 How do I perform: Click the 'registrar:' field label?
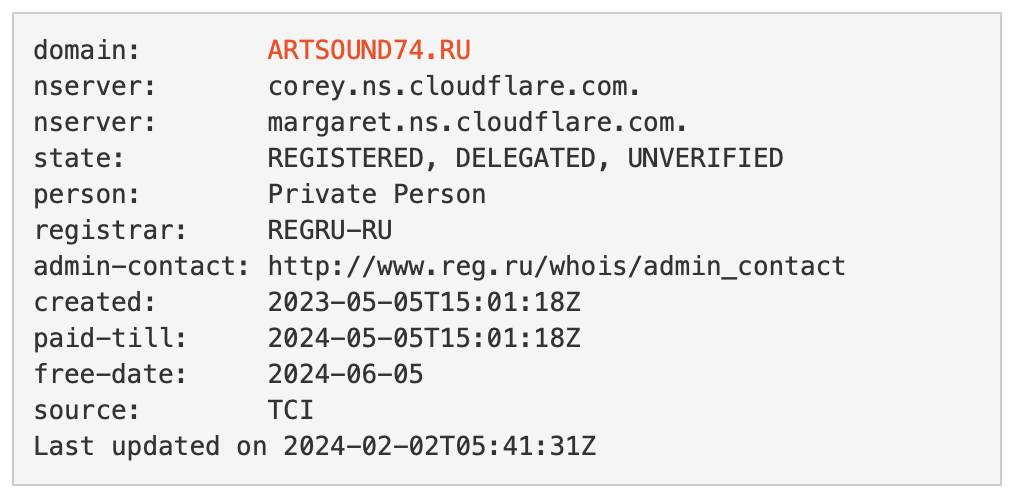(108, 230)
